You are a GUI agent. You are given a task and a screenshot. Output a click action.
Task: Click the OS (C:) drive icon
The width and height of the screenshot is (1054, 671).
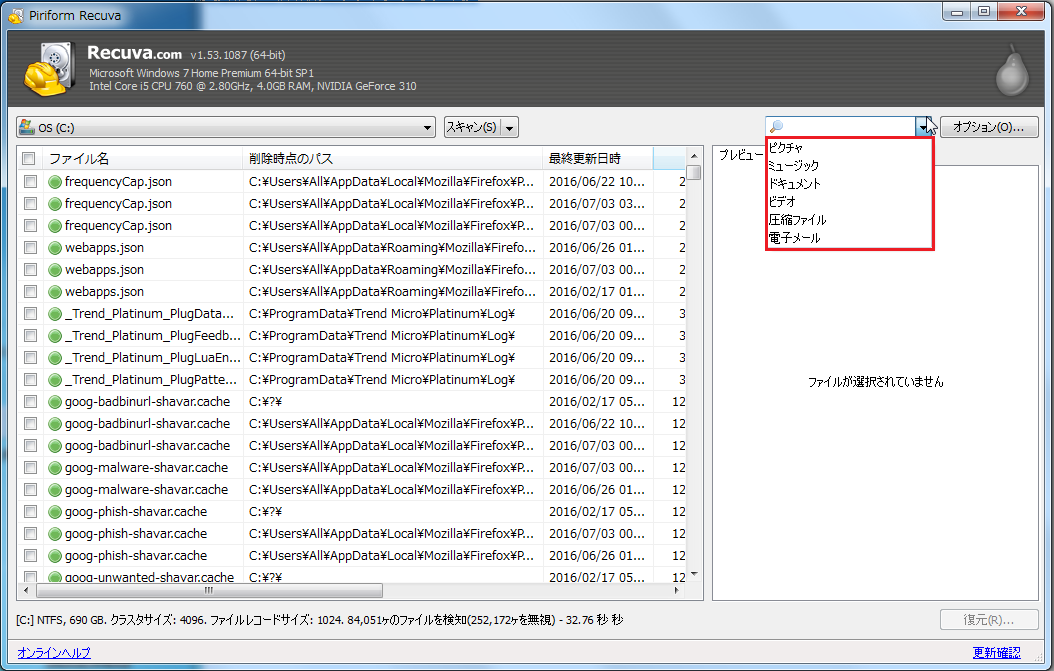27,126
